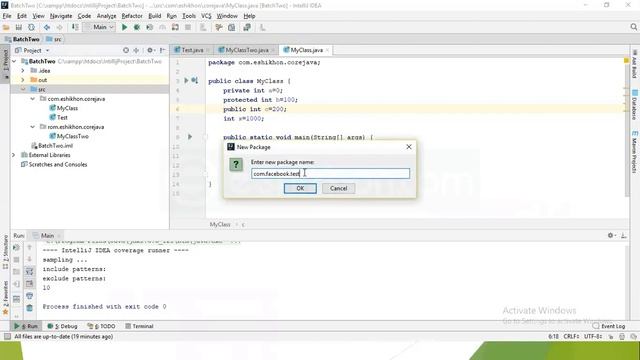Click the src breadcrumb
Image resolution: width=640 pixels, height=360 pixels.
click(x=54, y=39)
